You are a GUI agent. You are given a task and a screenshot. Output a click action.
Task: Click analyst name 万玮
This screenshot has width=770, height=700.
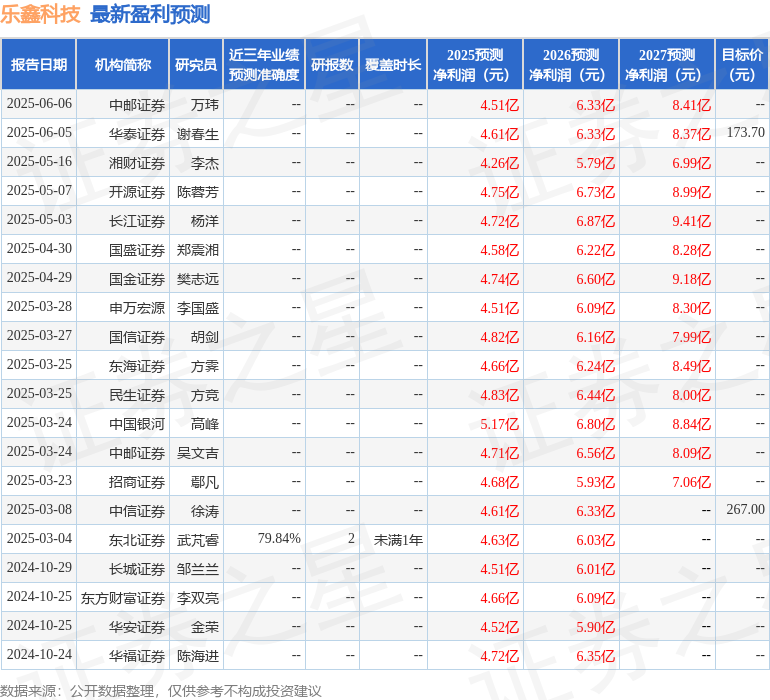click(x=205, y=105)
